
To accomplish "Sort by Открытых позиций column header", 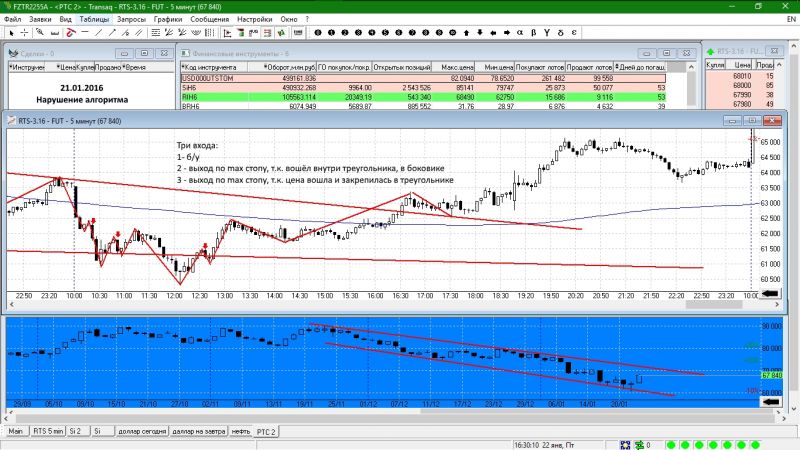I will pos(402,67).
